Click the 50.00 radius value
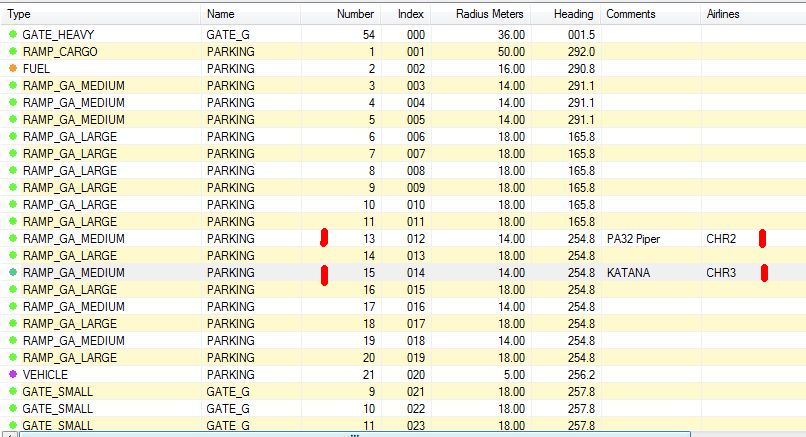The width and height of the screenshot is (806, 437). pyautogui.click(x=511, y=51)
